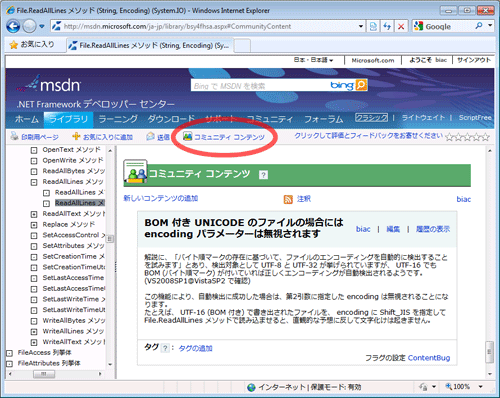Click 新しいコンテンツの追加 link
This screenshot has height=398, width=500.
tap(161, 198)
